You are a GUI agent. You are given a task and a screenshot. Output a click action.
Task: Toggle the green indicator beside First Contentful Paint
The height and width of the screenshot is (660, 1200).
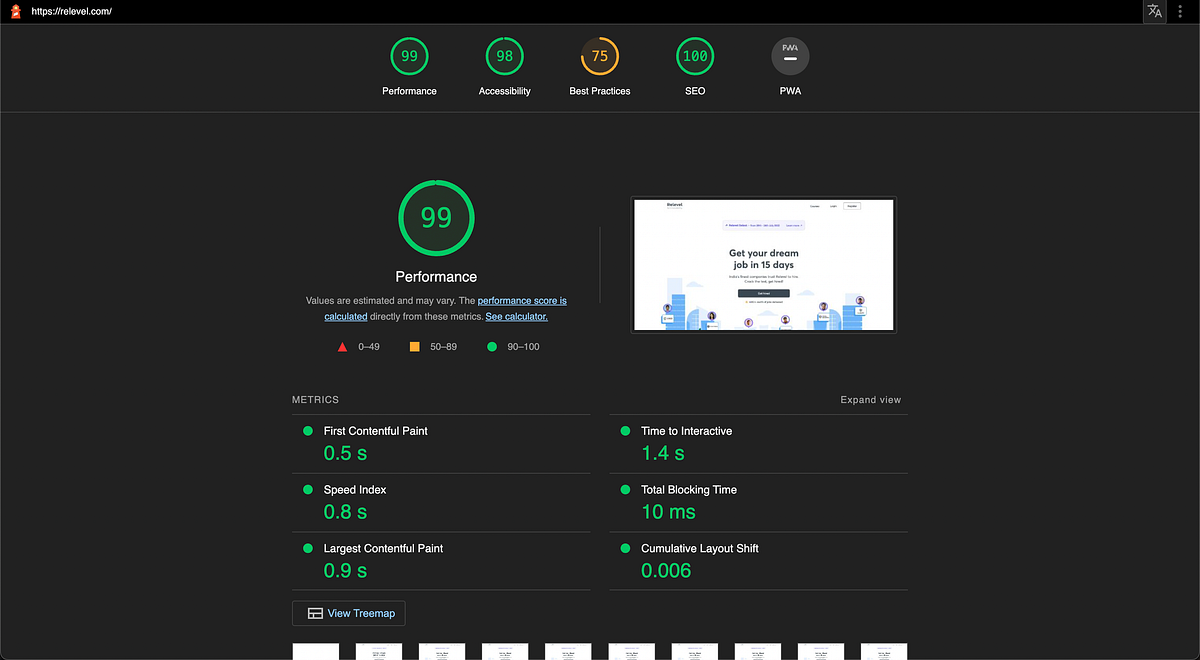click(306, 431)
